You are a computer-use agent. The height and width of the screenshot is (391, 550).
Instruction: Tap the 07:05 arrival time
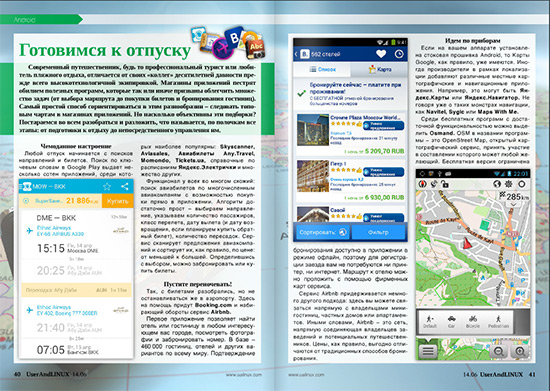point(51,350)
